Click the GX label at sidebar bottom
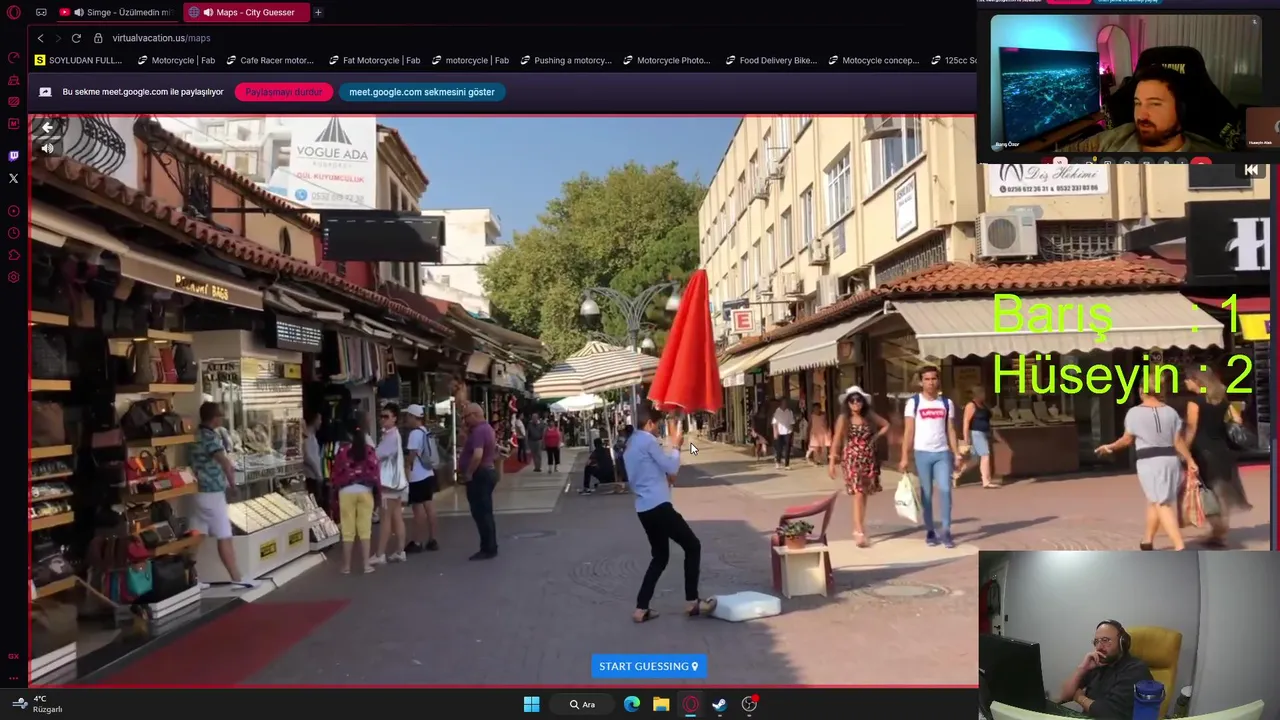 click(13, 656)
